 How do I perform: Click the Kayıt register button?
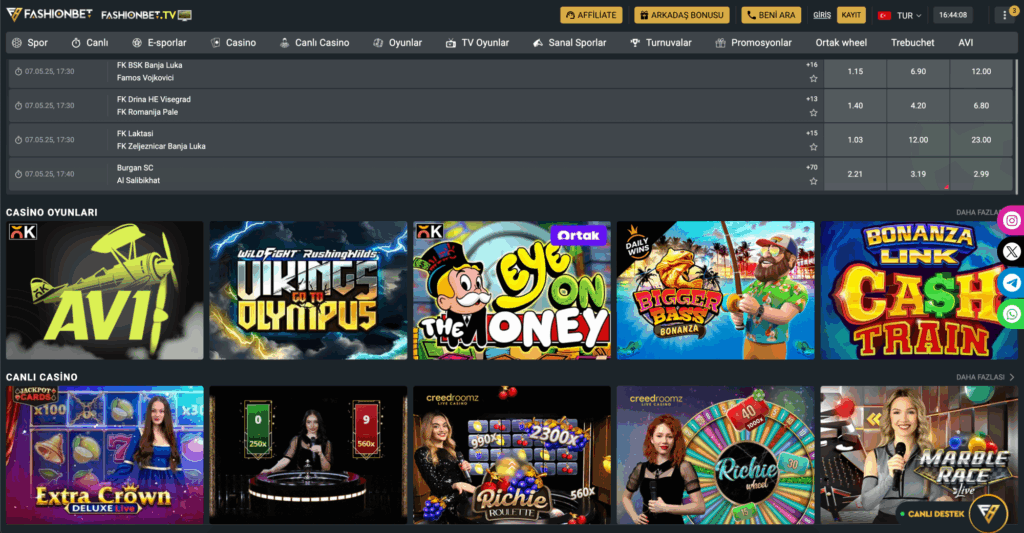851,15
